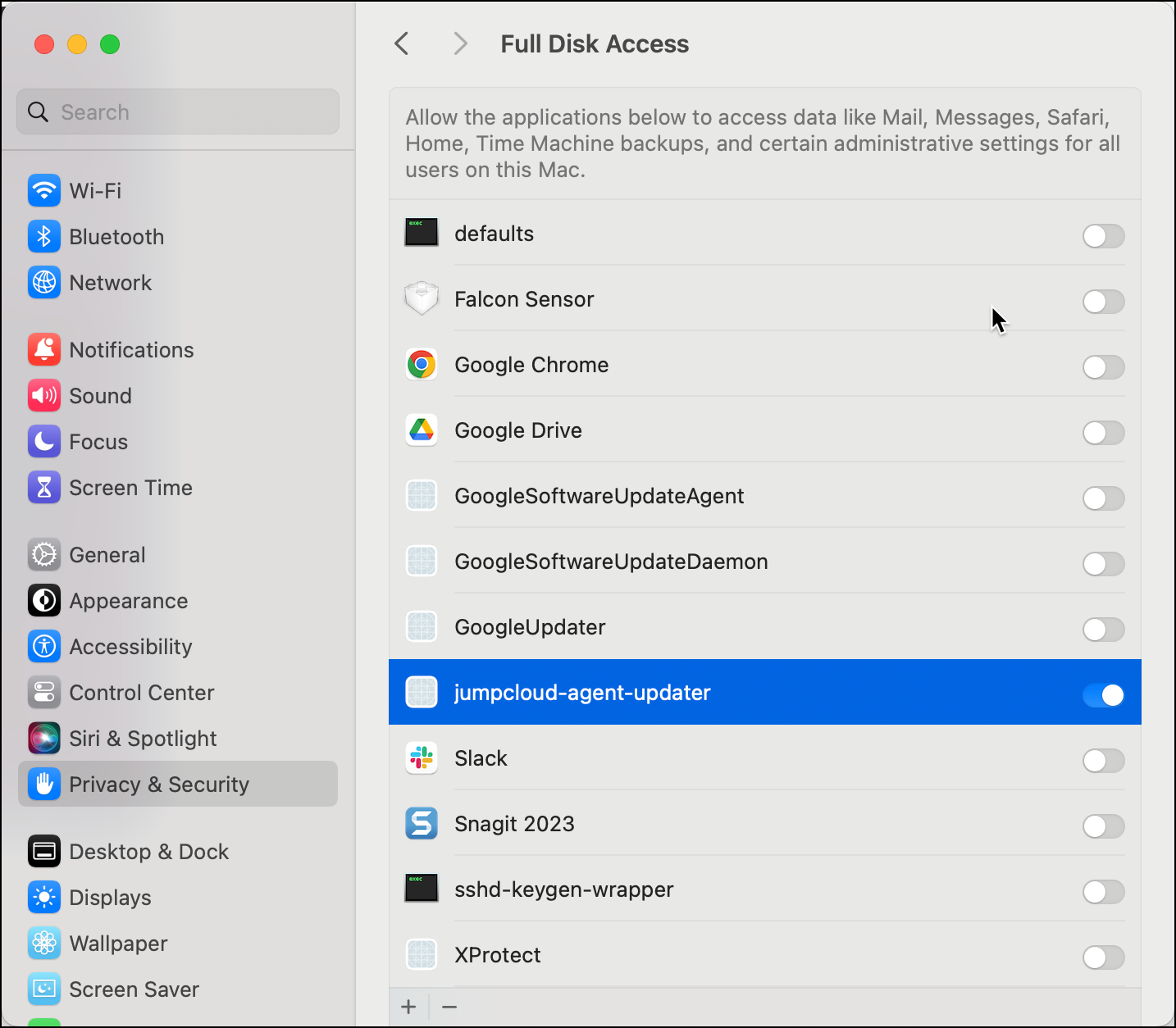Enable GoogleSoftwareUpdateDaemon toggle
The width and height of the screenshot is (1176, 1028).
[1103, 564]
